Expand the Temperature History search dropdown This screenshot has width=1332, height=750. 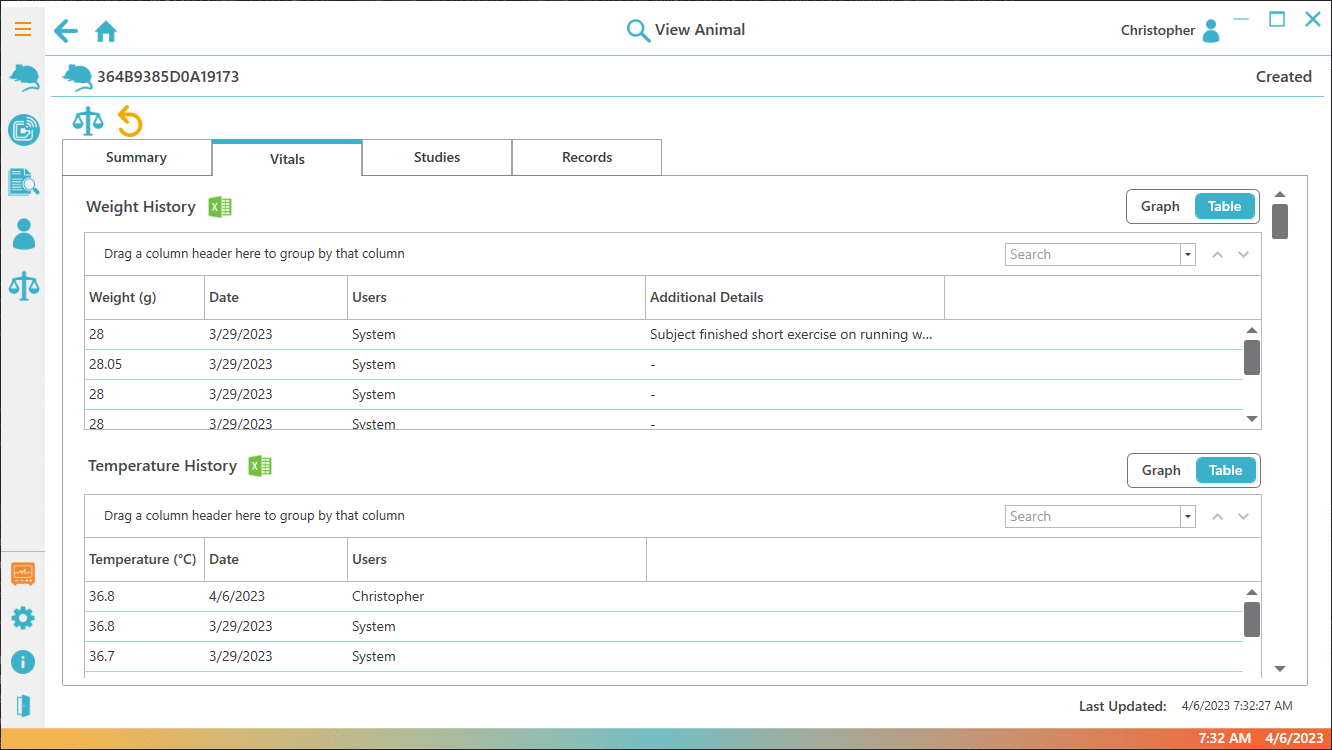pyautogui.click(x=1188, y=517)
